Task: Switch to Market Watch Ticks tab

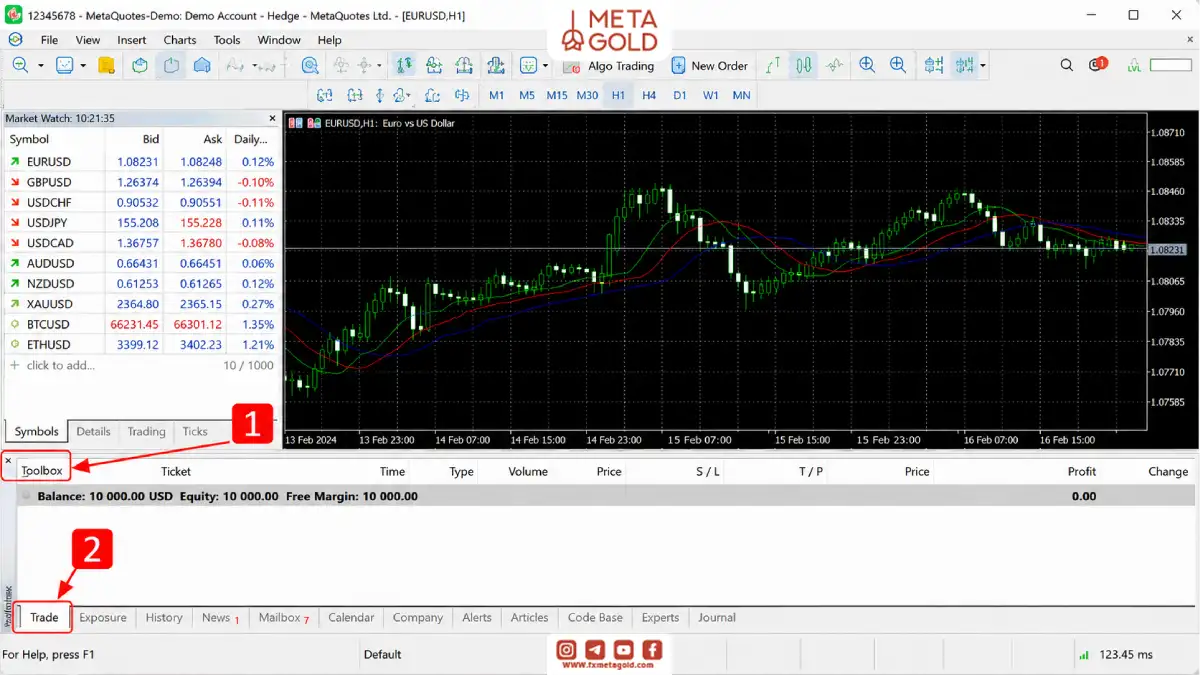Action: (195, 431)
